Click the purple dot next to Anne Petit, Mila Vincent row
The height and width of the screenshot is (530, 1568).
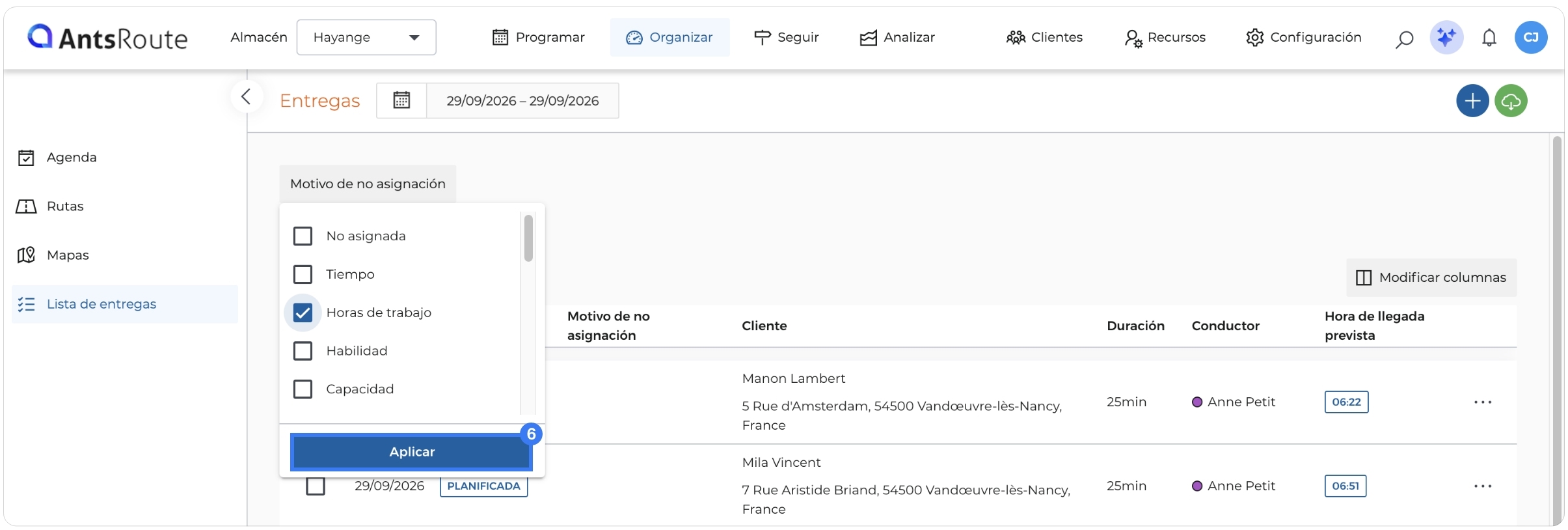[x=1196, y=486]
